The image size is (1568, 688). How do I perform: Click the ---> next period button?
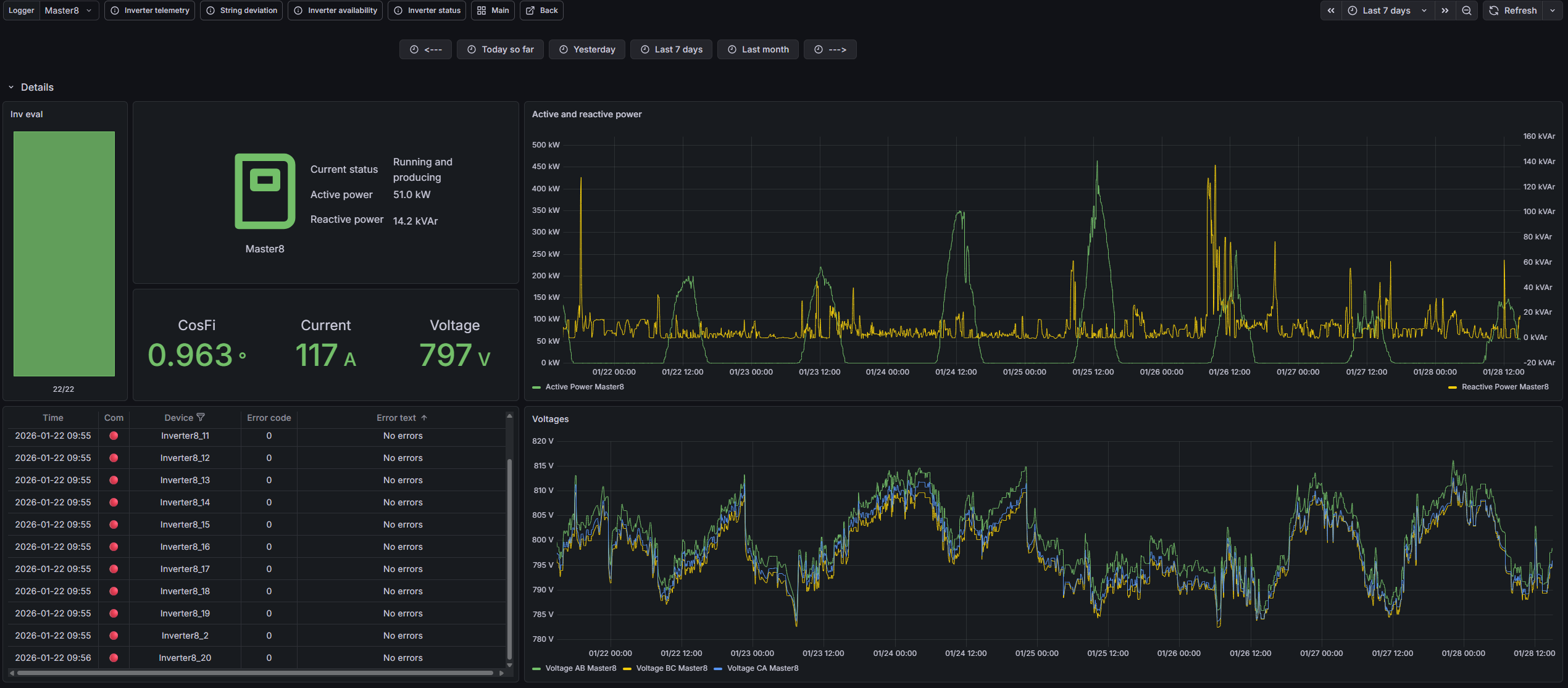coord(830,49)
